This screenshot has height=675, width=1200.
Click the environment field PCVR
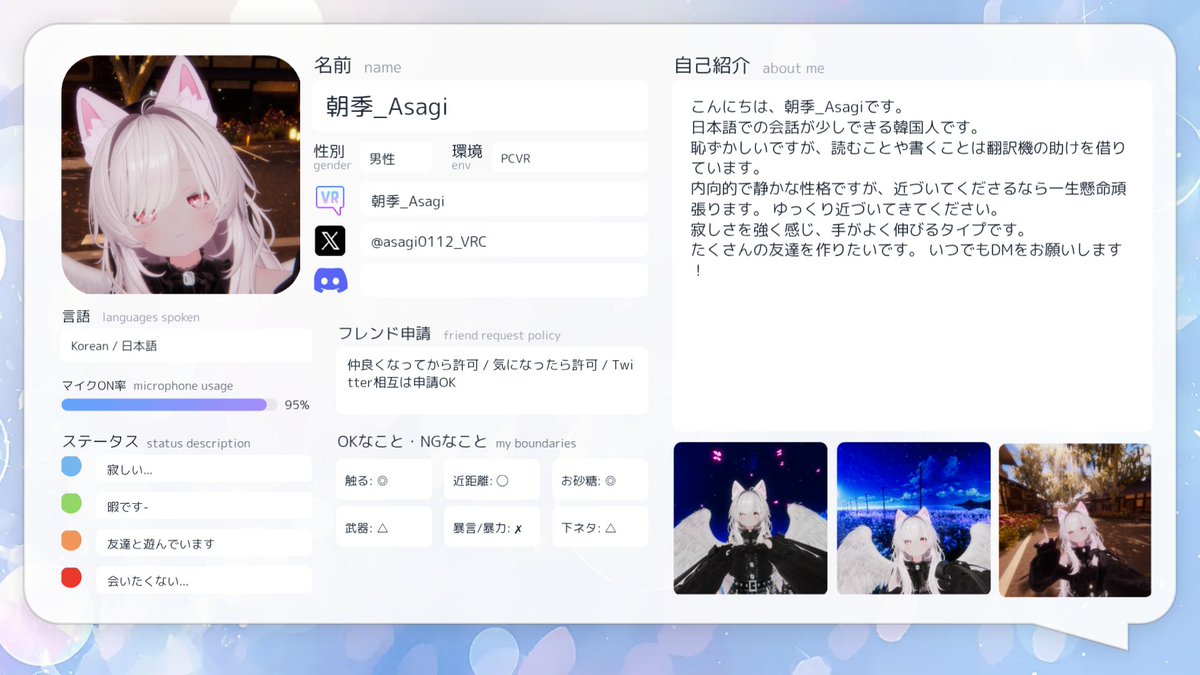coord(569,158)
